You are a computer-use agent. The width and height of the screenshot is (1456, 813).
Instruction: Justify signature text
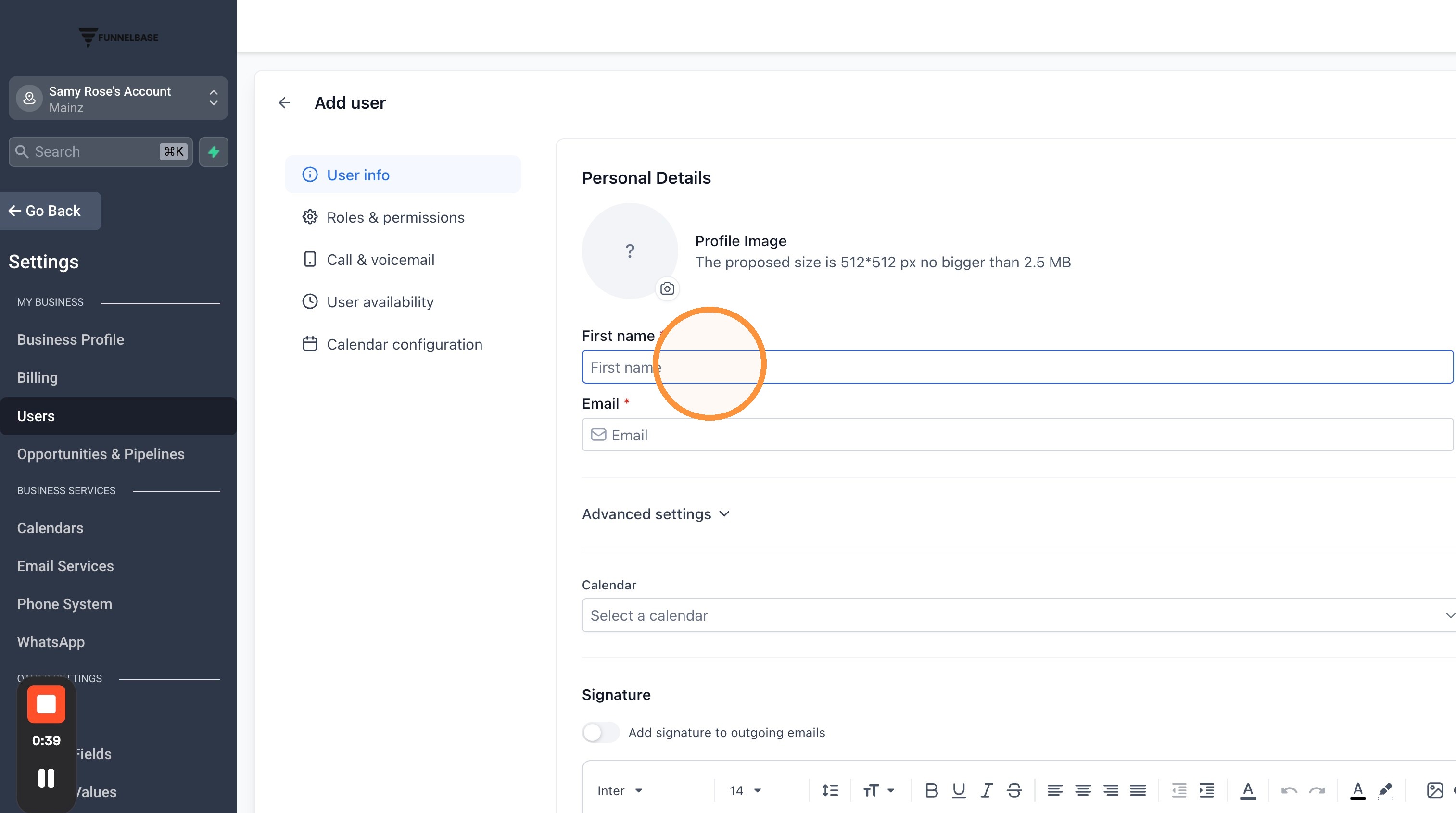(1138, 790)
